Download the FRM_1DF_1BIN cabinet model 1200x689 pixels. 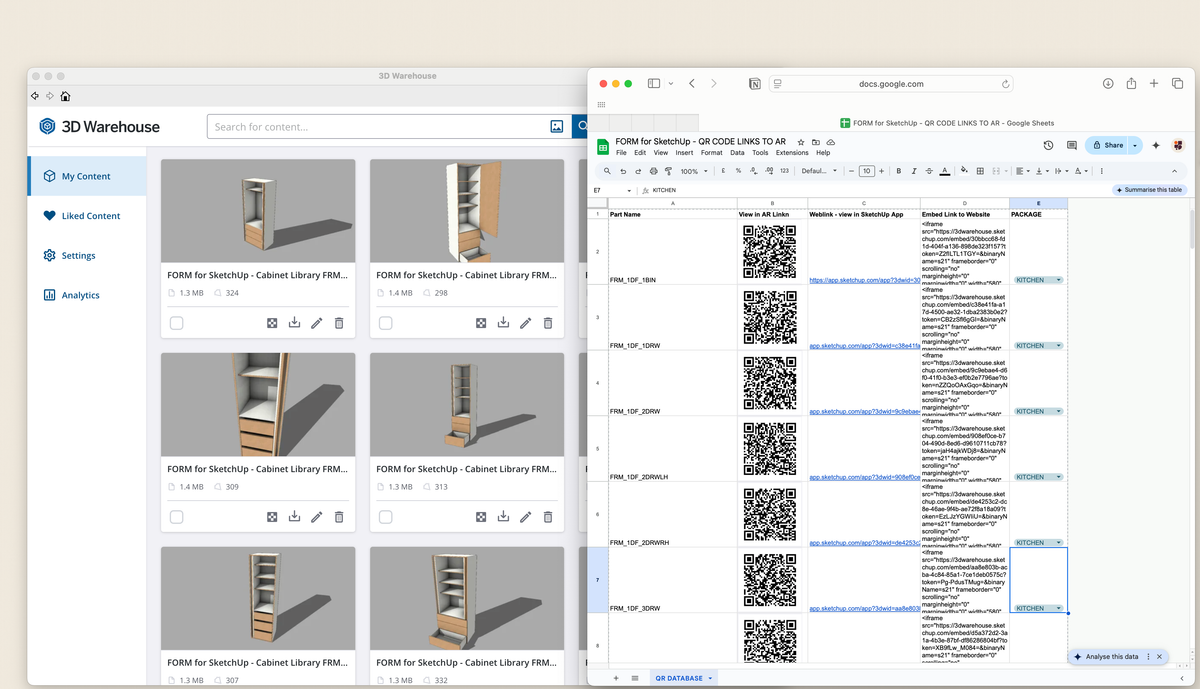pos(294,322)
